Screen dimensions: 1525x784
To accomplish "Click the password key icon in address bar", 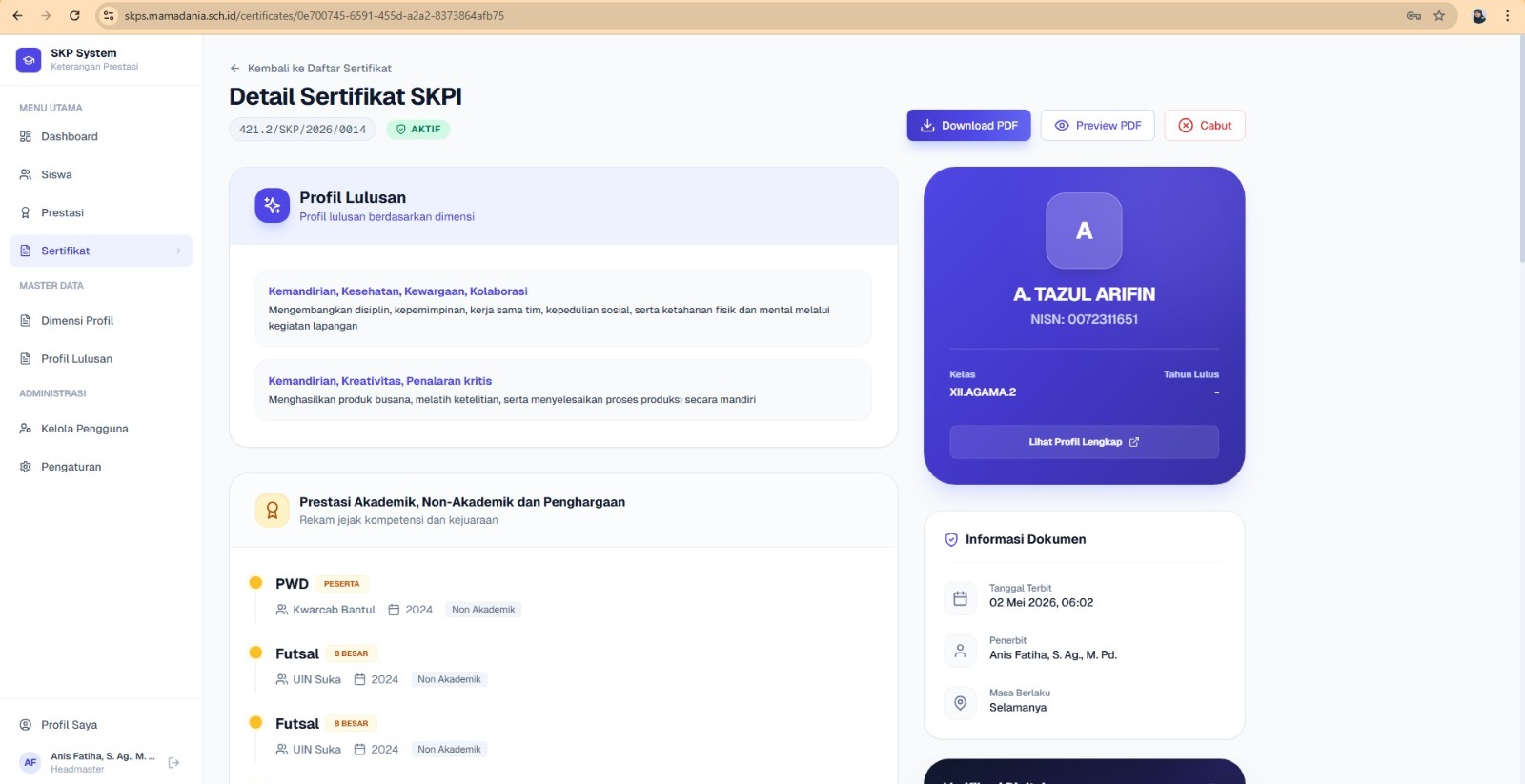I will pyautogui.click(x=1413, y=15).
